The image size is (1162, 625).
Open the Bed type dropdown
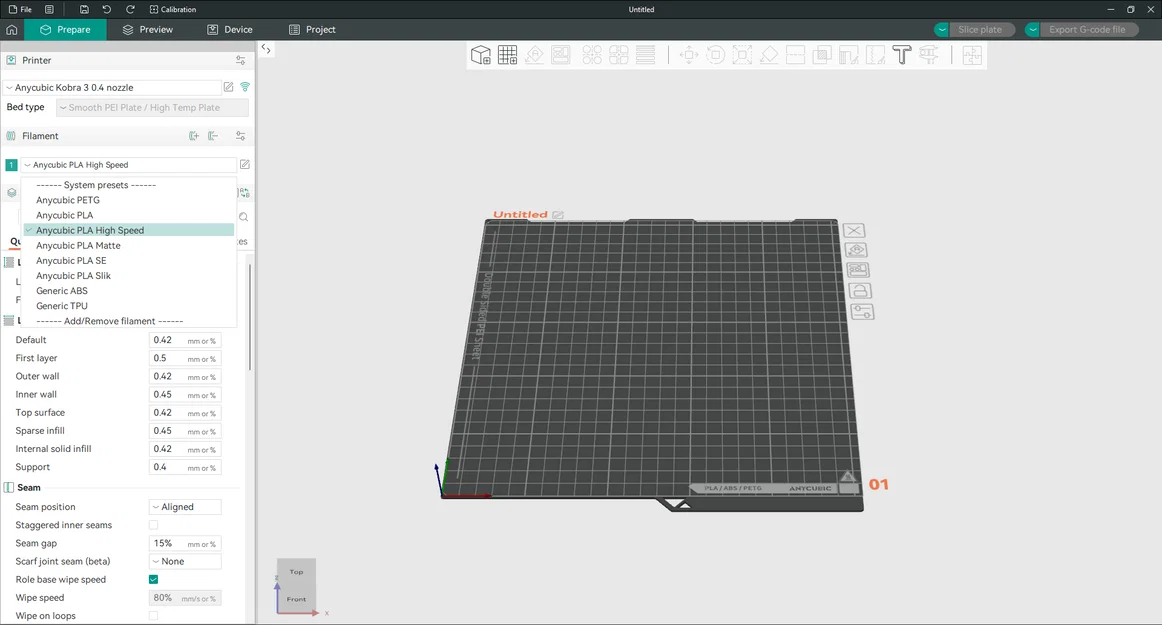point(152,108)
